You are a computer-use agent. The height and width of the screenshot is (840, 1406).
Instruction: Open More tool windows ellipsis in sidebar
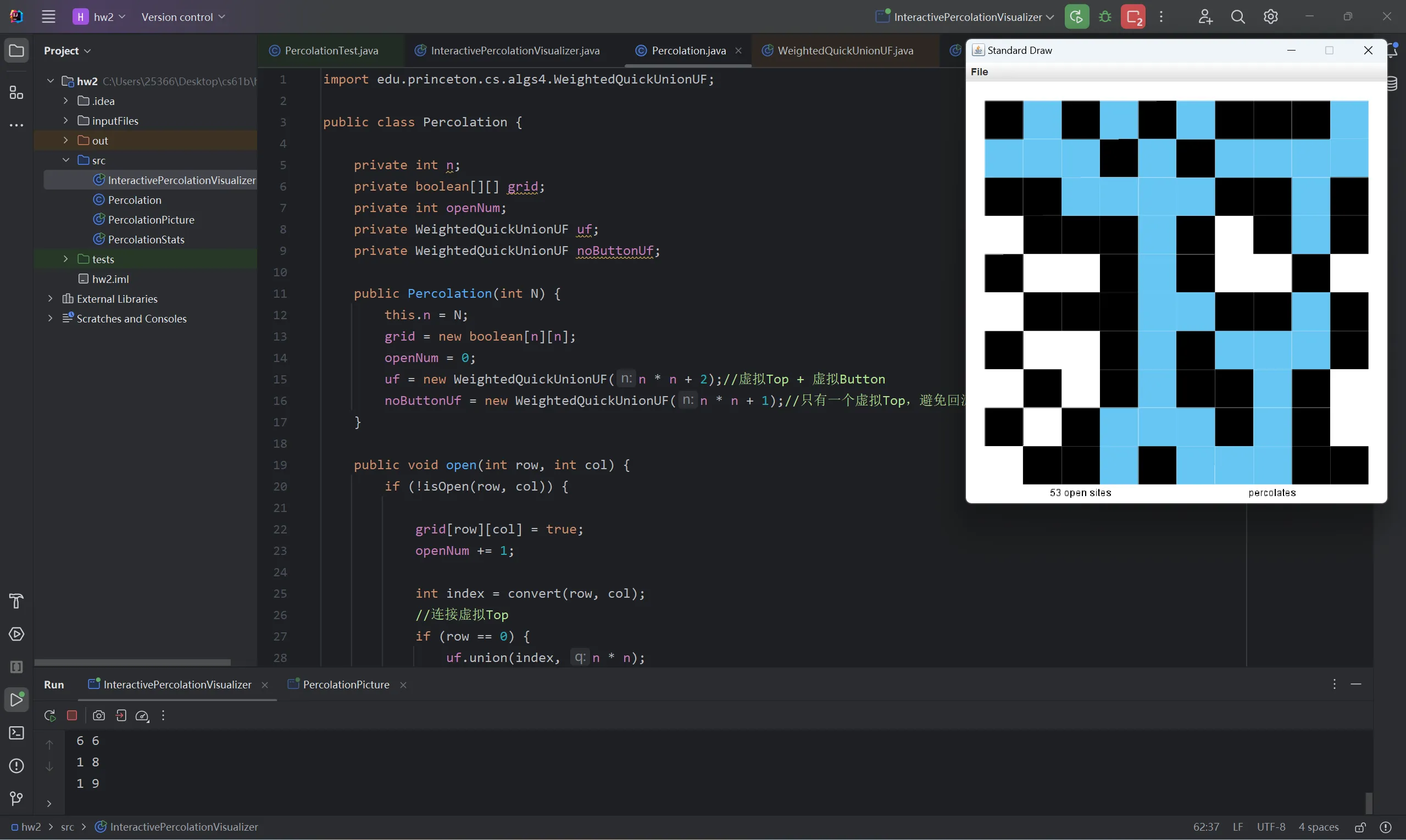pyautogui.click(x=16, y=125)
